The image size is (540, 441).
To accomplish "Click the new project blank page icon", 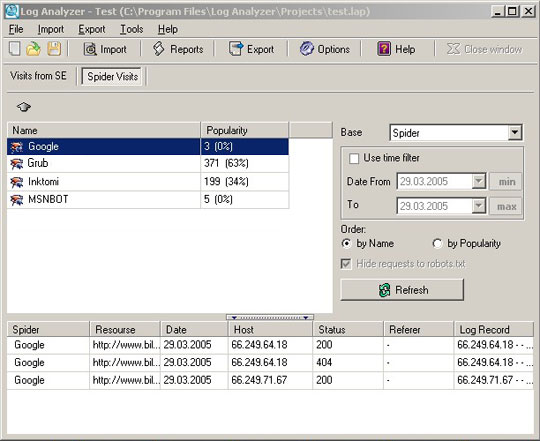I will click(14, 49).
